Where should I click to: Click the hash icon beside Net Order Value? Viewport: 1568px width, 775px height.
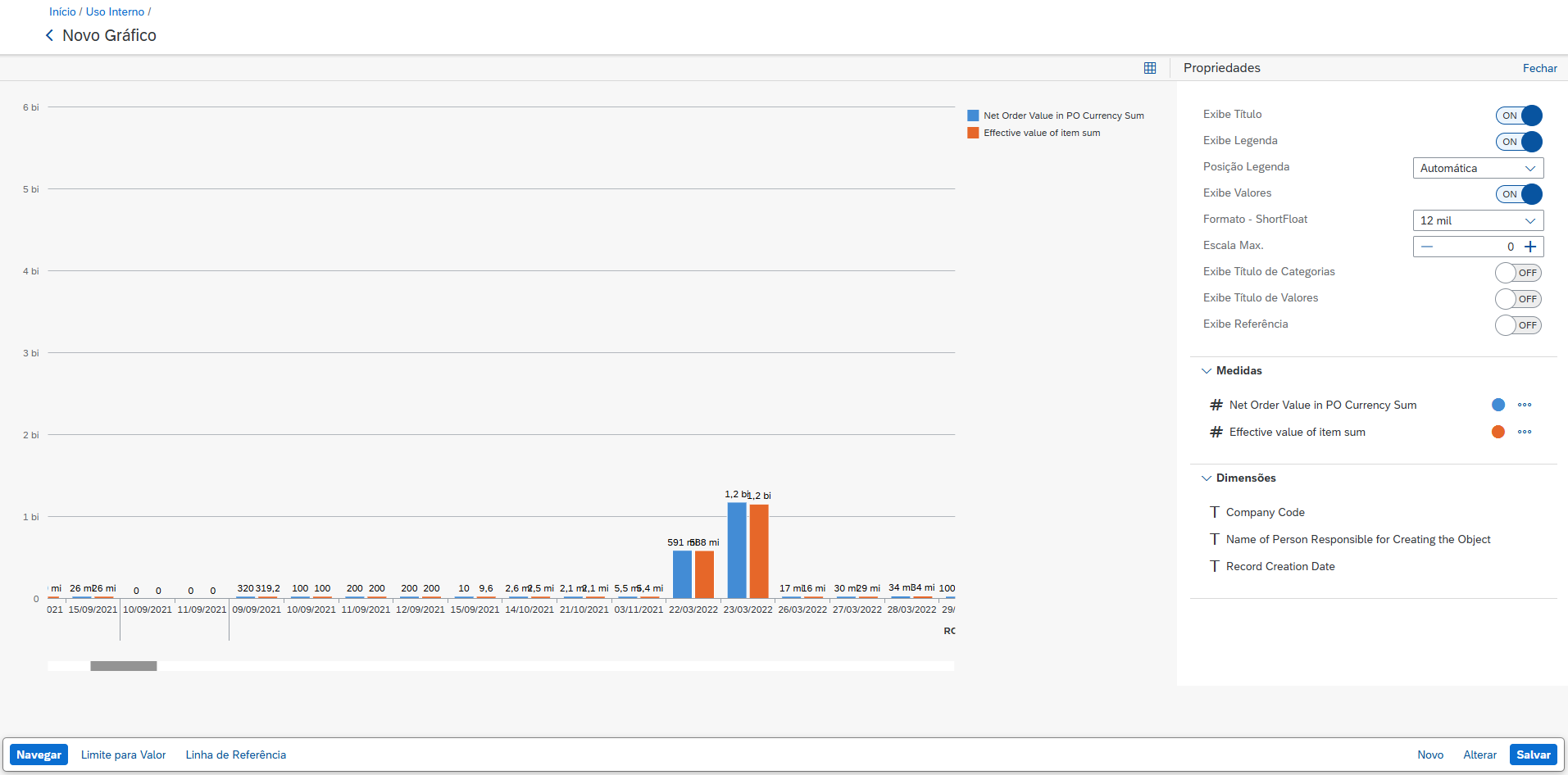coord(1216,405)
